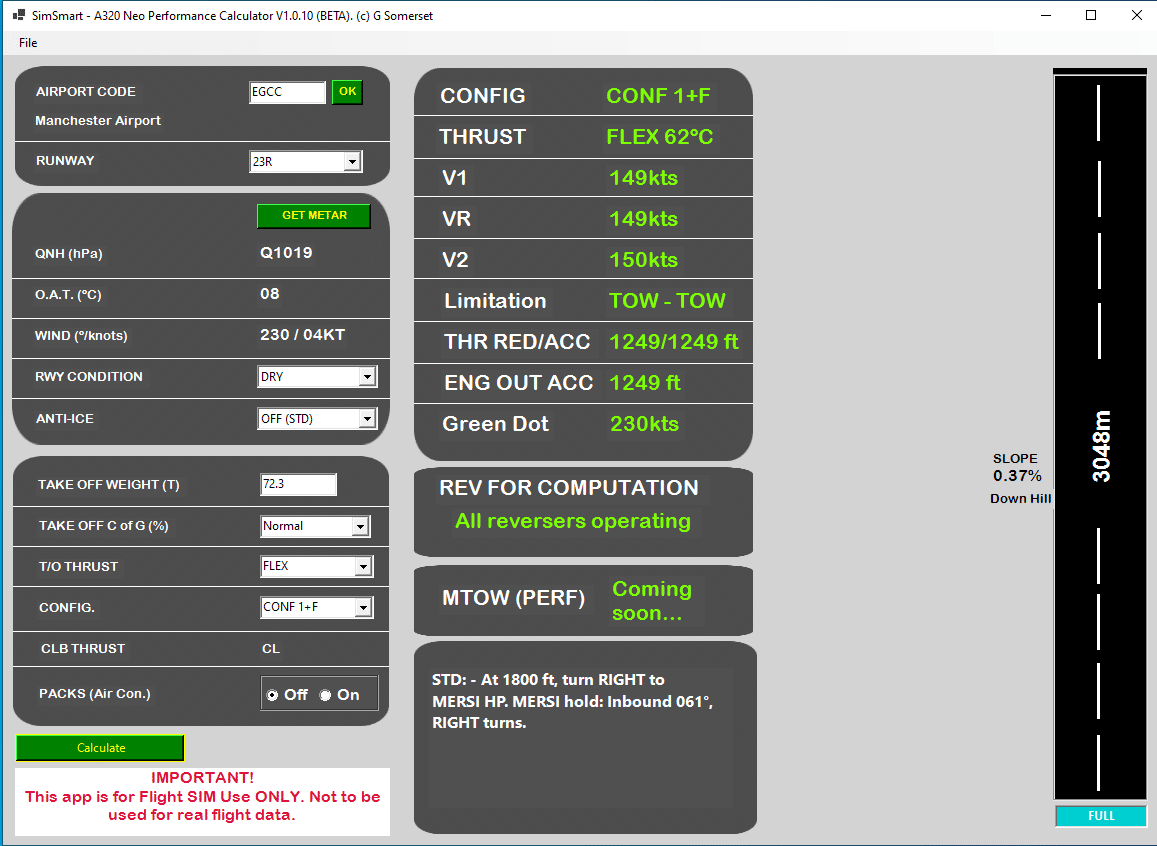1157x846 pixels.
Task: Open the File menu
Action: (28, 43)
